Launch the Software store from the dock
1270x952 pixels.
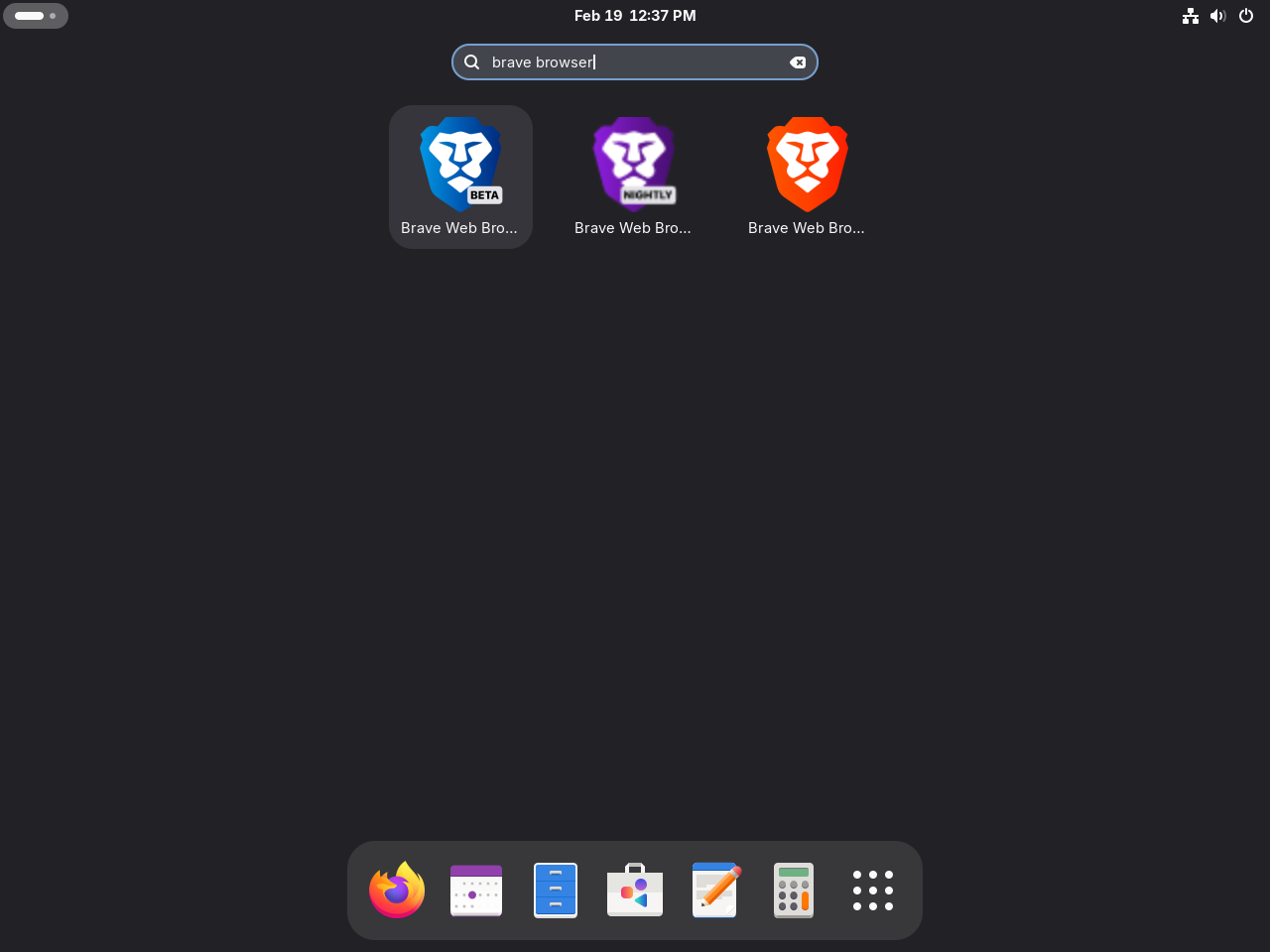[x=634, y=890]
